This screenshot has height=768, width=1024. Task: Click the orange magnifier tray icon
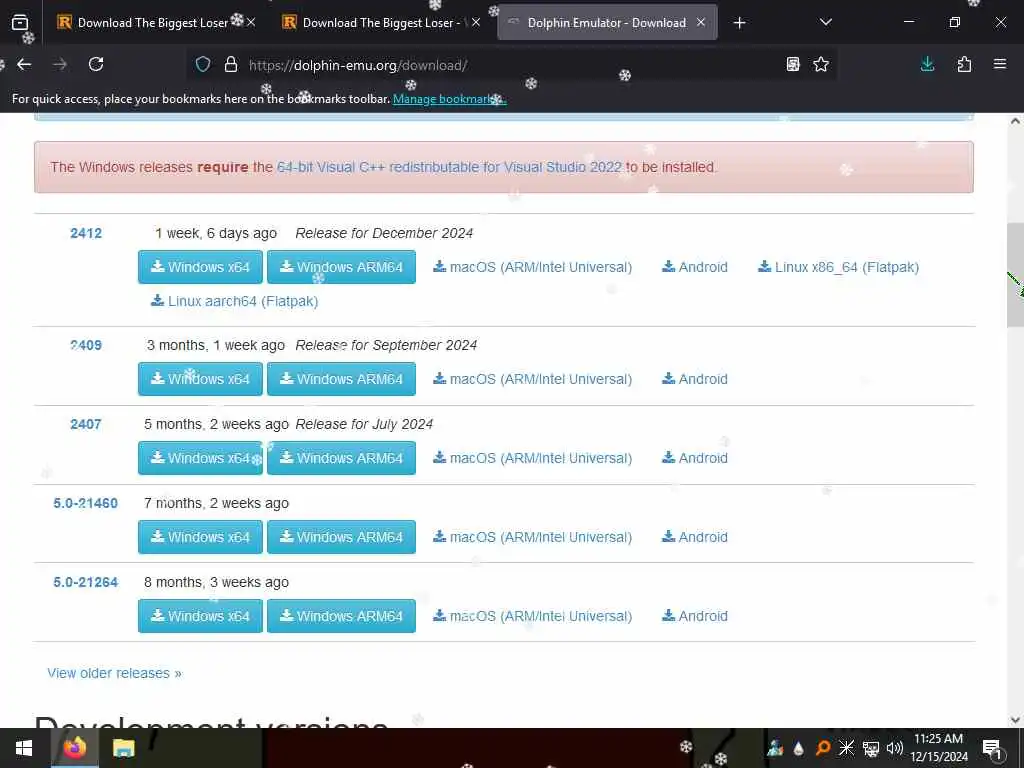(823, 748)
